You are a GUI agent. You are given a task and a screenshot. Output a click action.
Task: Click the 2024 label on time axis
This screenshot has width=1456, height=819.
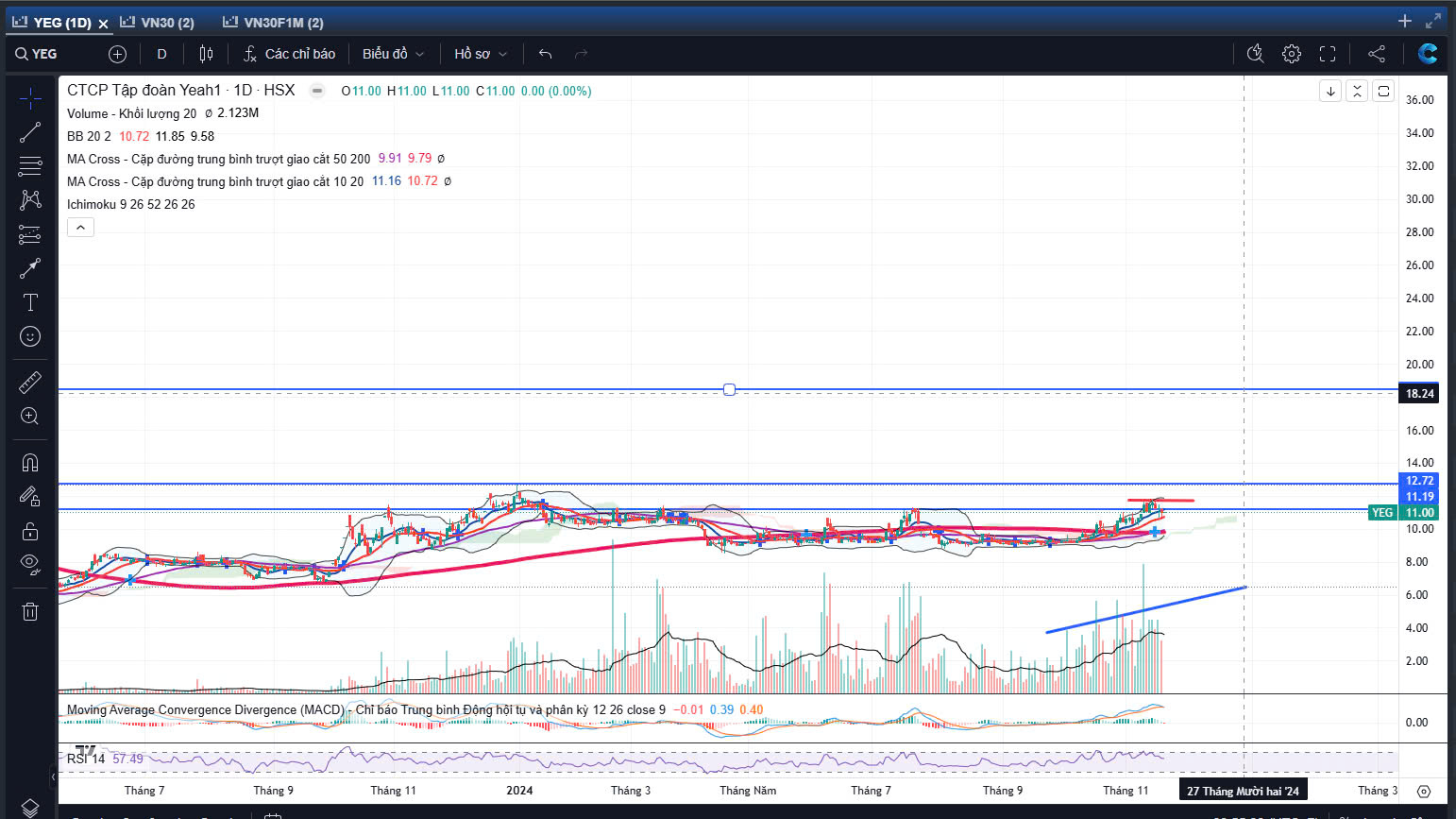519,791
